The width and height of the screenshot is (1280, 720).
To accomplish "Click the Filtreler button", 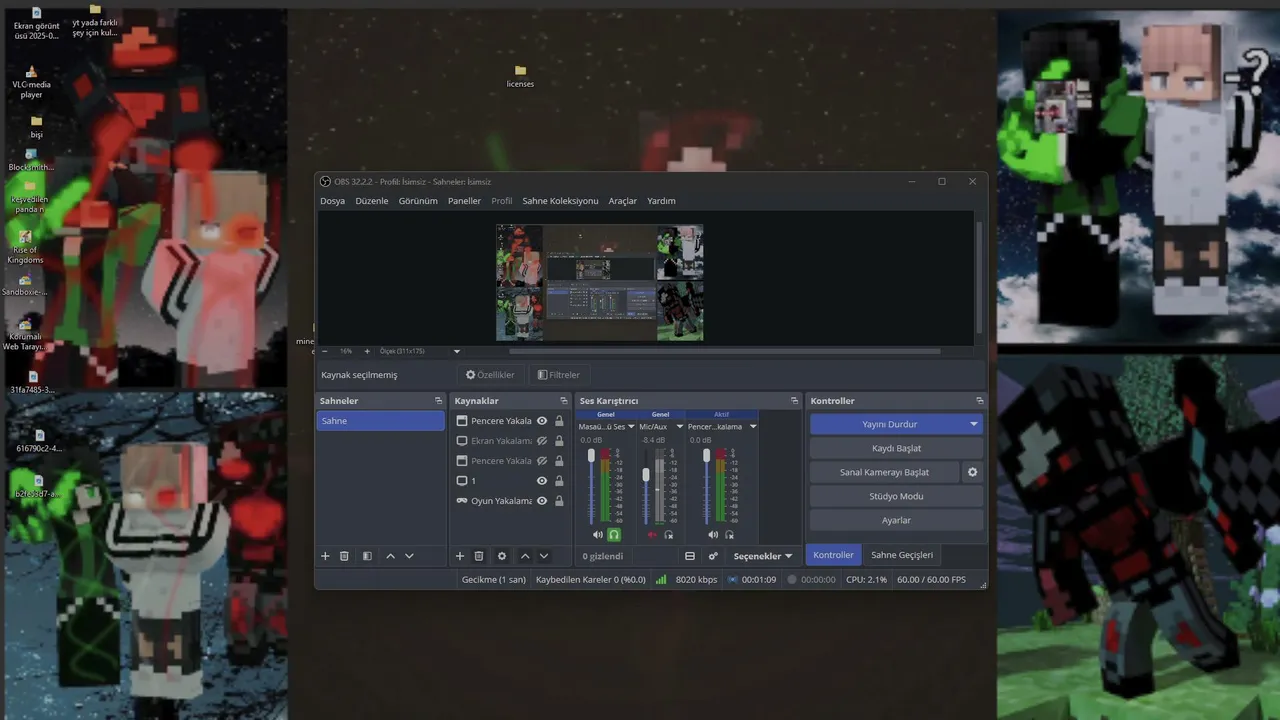I will (558, 375).
